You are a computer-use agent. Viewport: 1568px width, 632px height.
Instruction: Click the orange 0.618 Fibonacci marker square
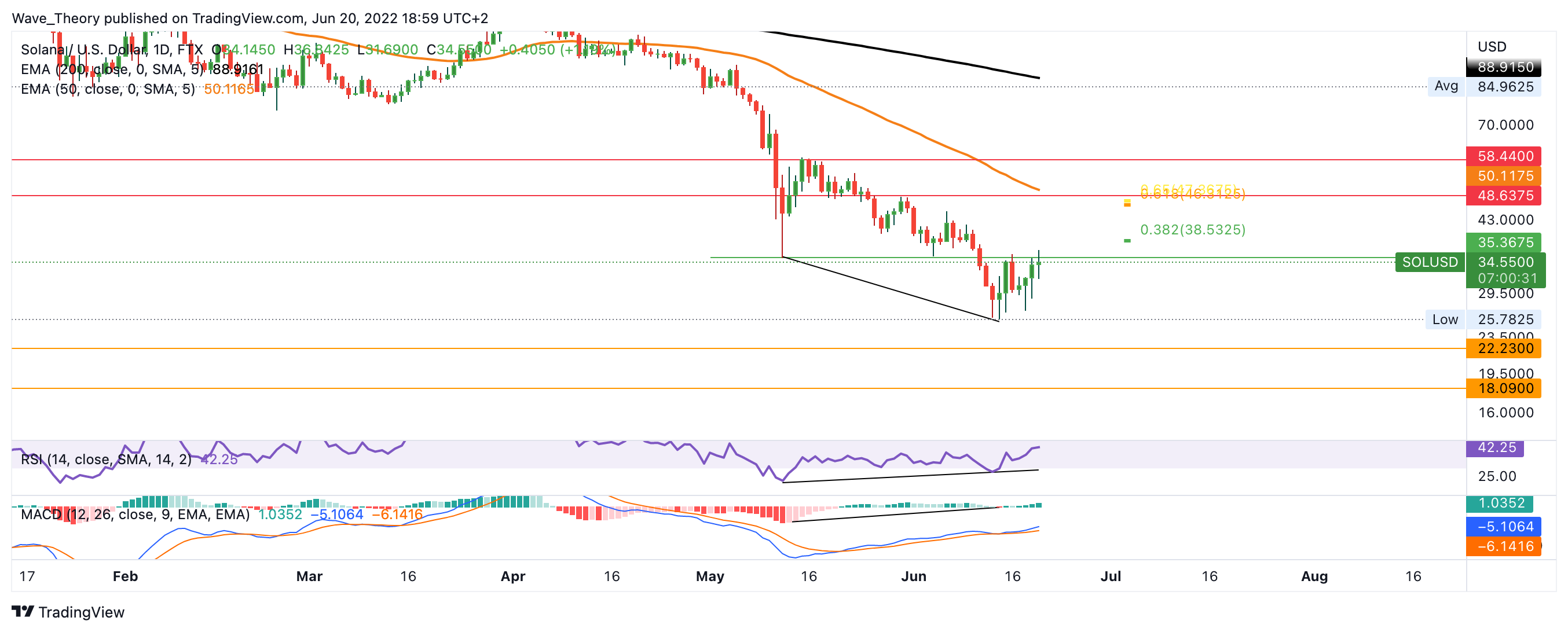coord(1127,204)
